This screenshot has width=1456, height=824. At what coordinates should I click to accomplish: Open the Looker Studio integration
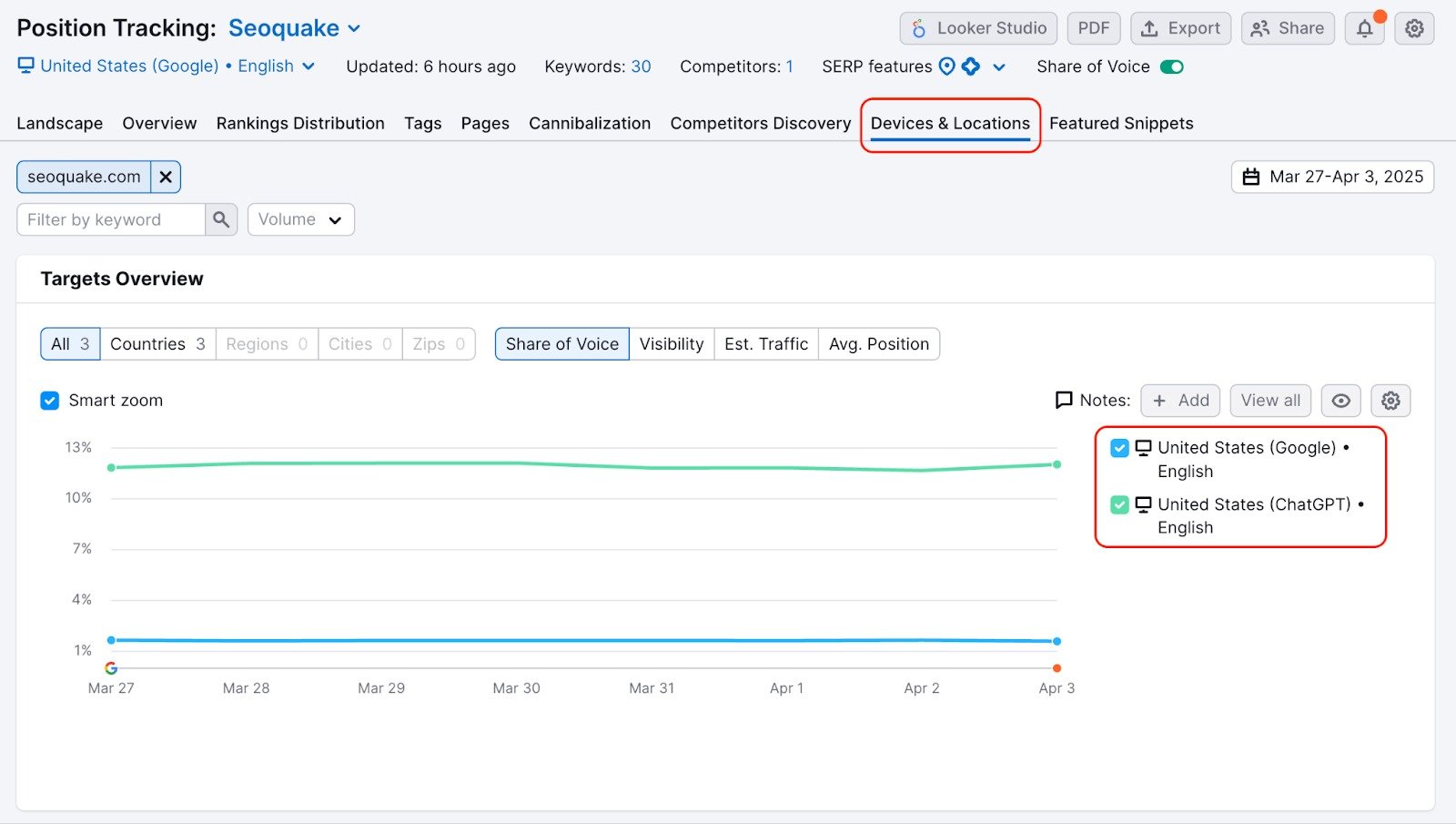point(978,27)
